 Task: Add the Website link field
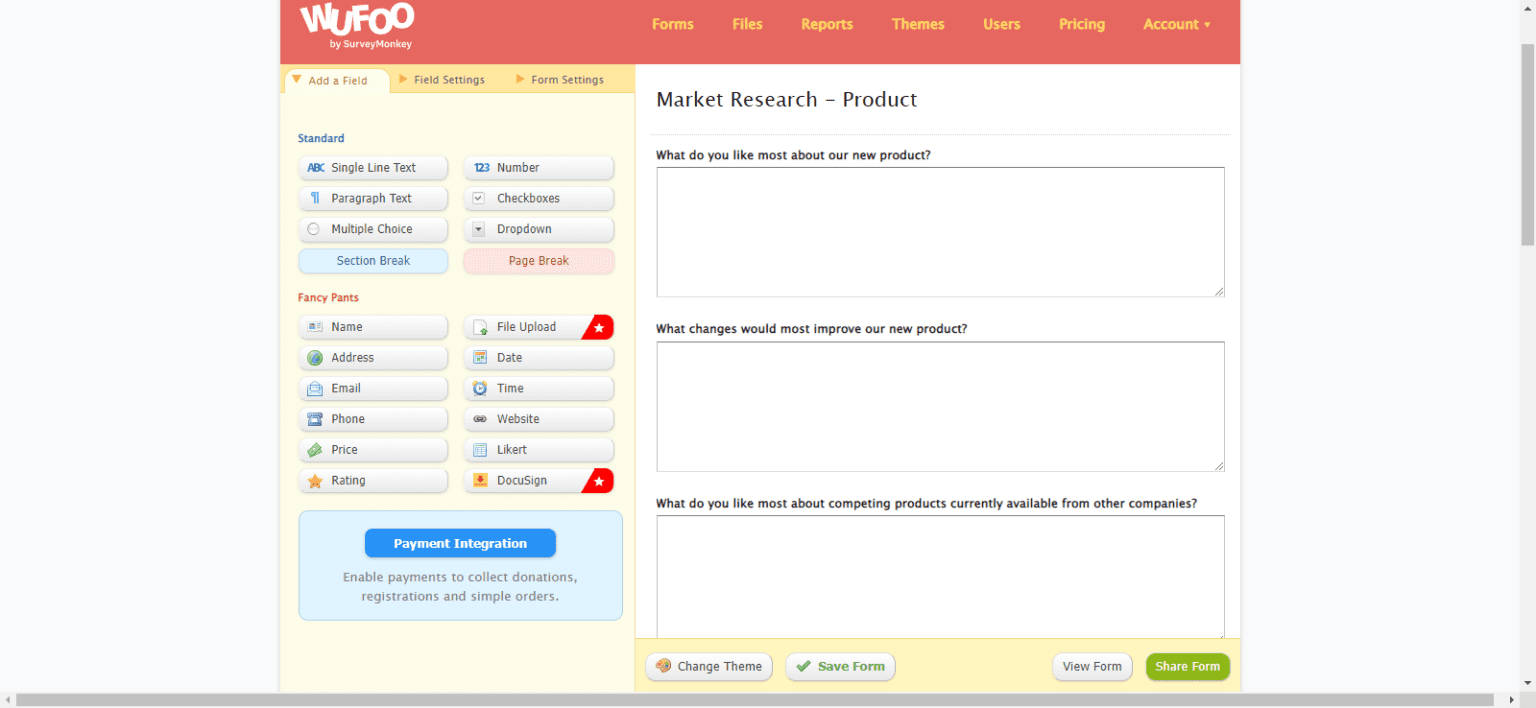click(x=538, y=420)
